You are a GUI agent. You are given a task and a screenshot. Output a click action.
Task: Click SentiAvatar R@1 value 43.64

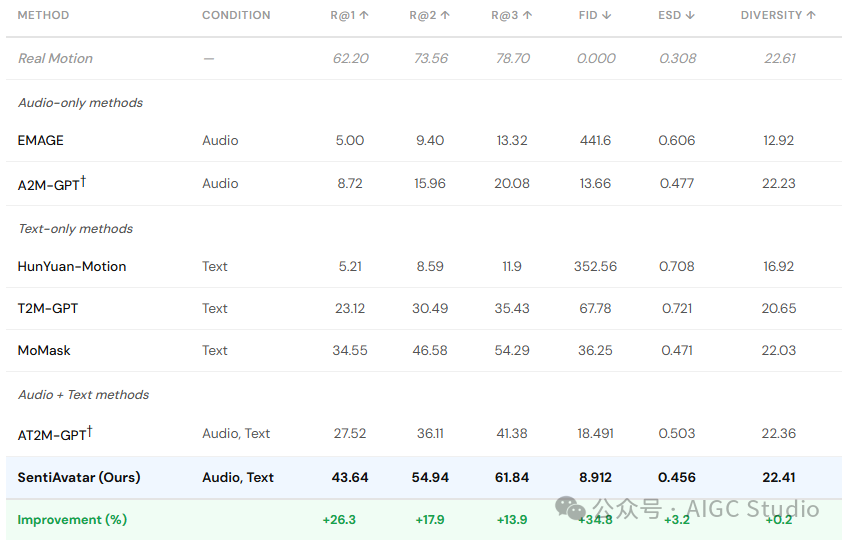(350, 478)
